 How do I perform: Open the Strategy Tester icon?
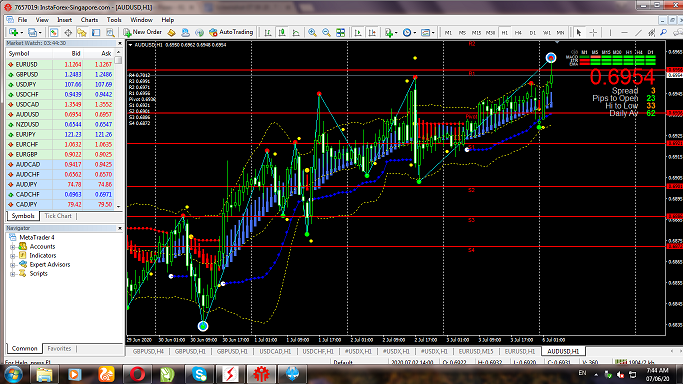click(110, 32)
